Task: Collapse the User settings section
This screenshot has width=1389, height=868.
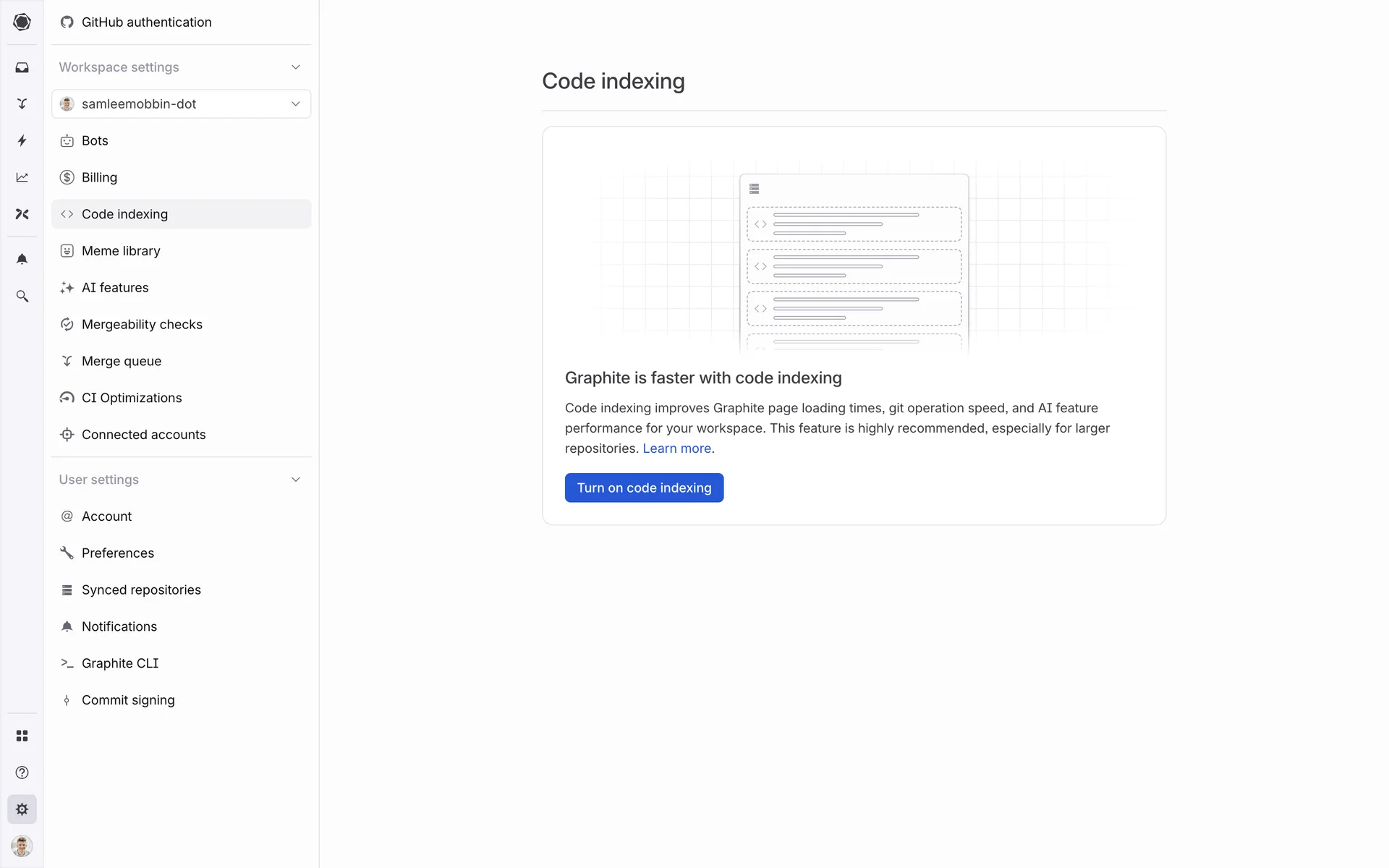Action: coord(295,480)
